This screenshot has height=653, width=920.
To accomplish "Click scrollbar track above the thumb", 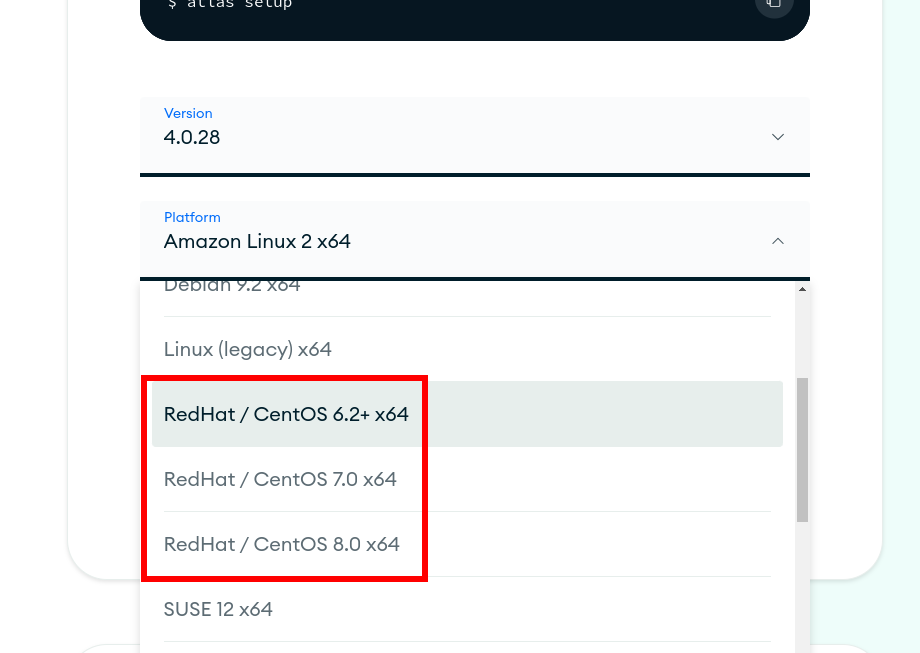I will tap(802, 335).
